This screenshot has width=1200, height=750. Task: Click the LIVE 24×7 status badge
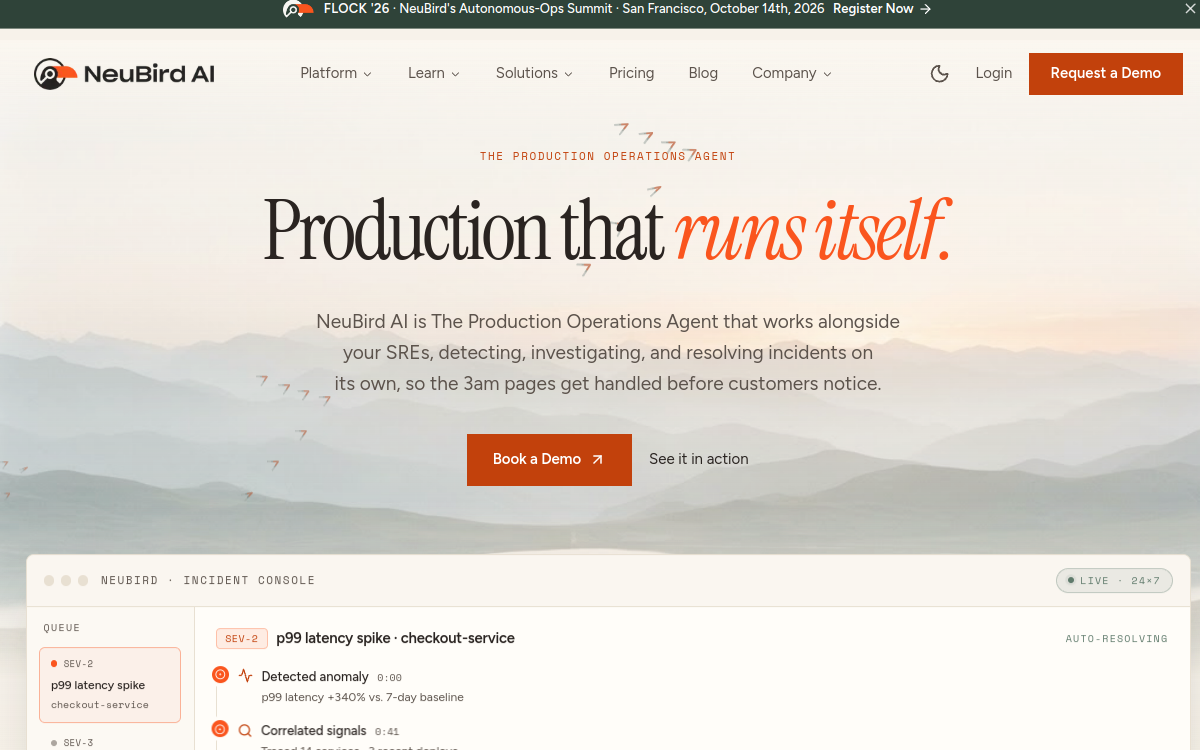pos(1114,580)
